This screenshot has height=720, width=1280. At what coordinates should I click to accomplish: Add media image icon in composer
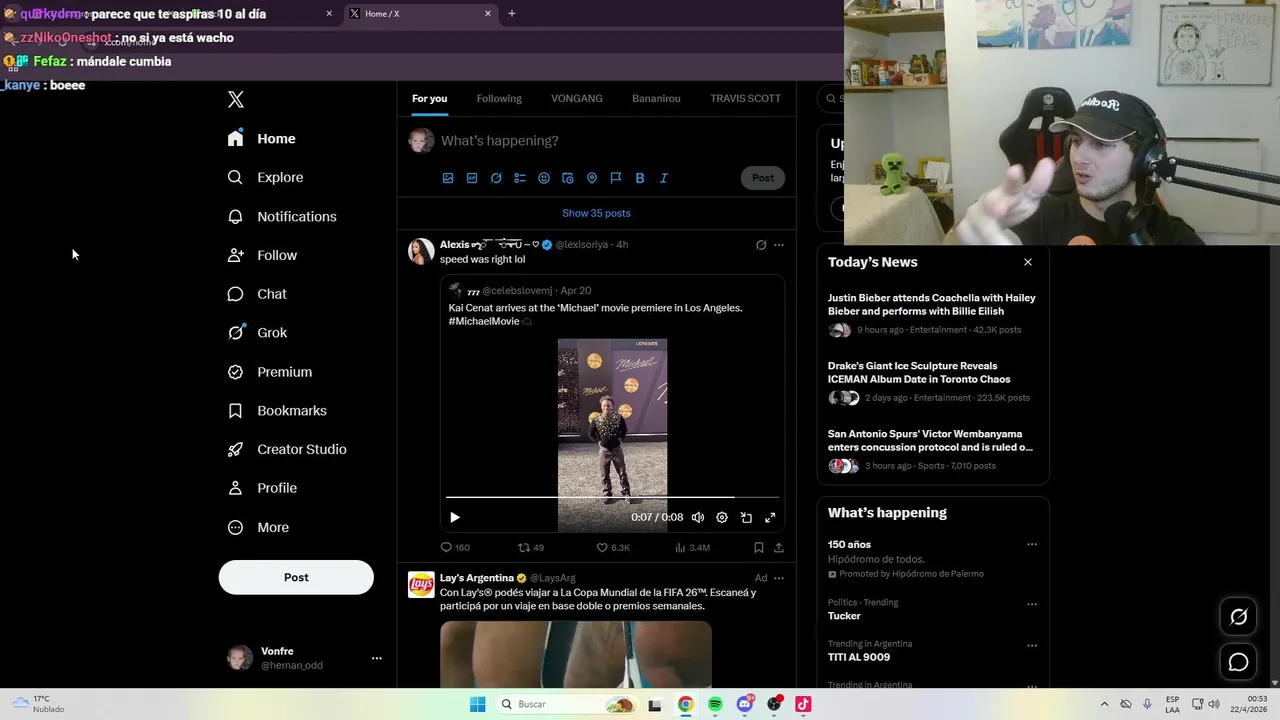click(448, 178)
